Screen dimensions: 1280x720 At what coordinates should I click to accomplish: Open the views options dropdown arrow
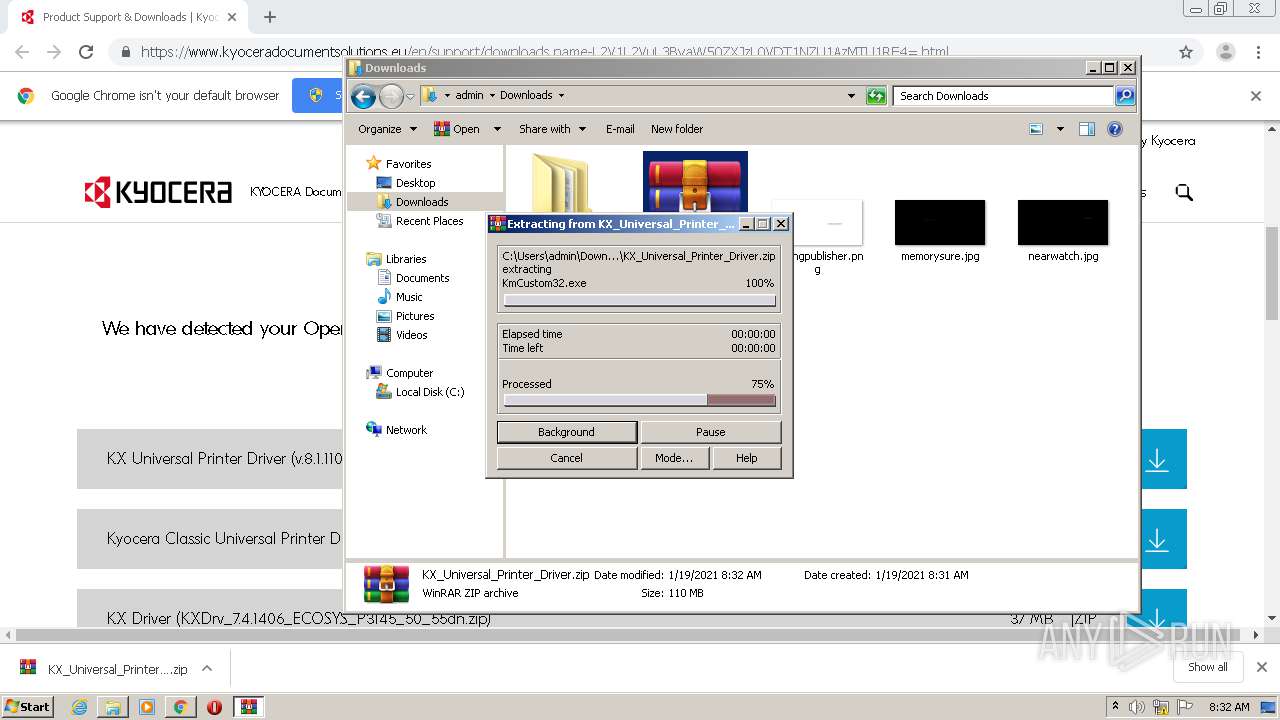[1060, 129]
